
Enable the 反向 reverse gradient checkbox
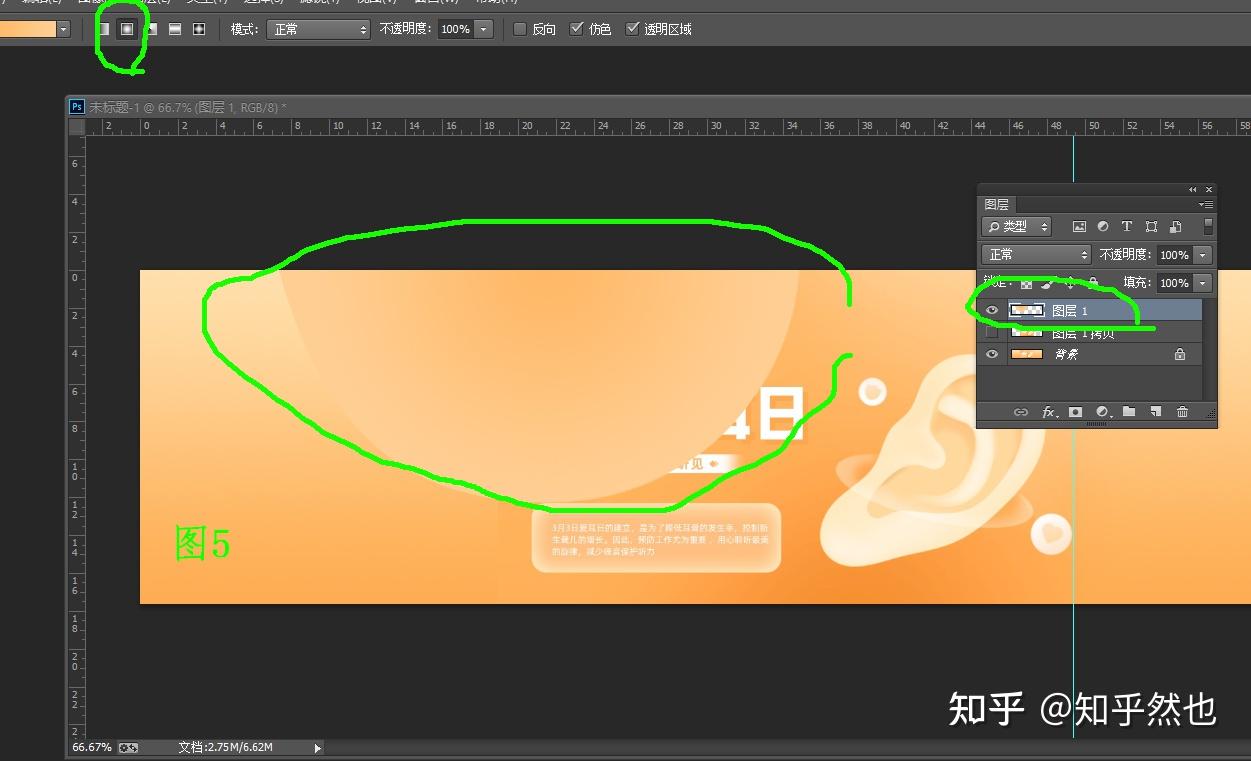[519, 29]
